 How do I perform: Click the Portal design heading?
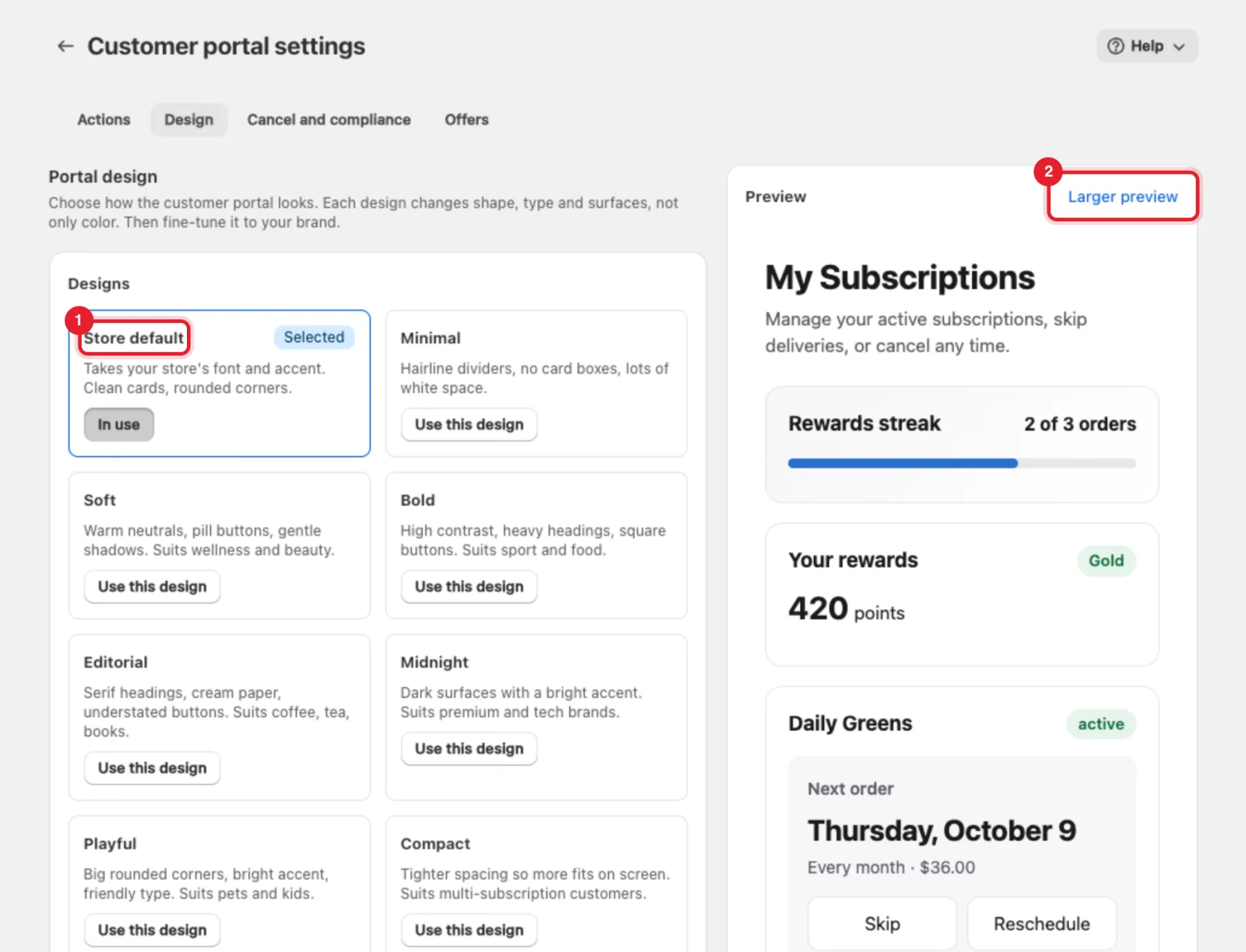[x=103, y=176]
